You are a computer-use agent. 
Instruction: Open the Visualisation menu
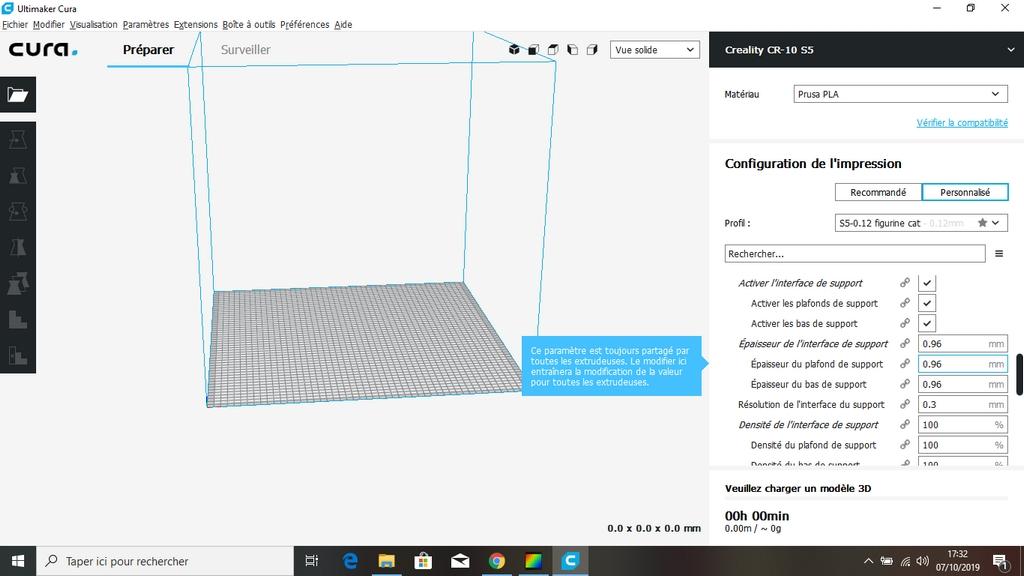pyautogui.click(x=93, y=24)
